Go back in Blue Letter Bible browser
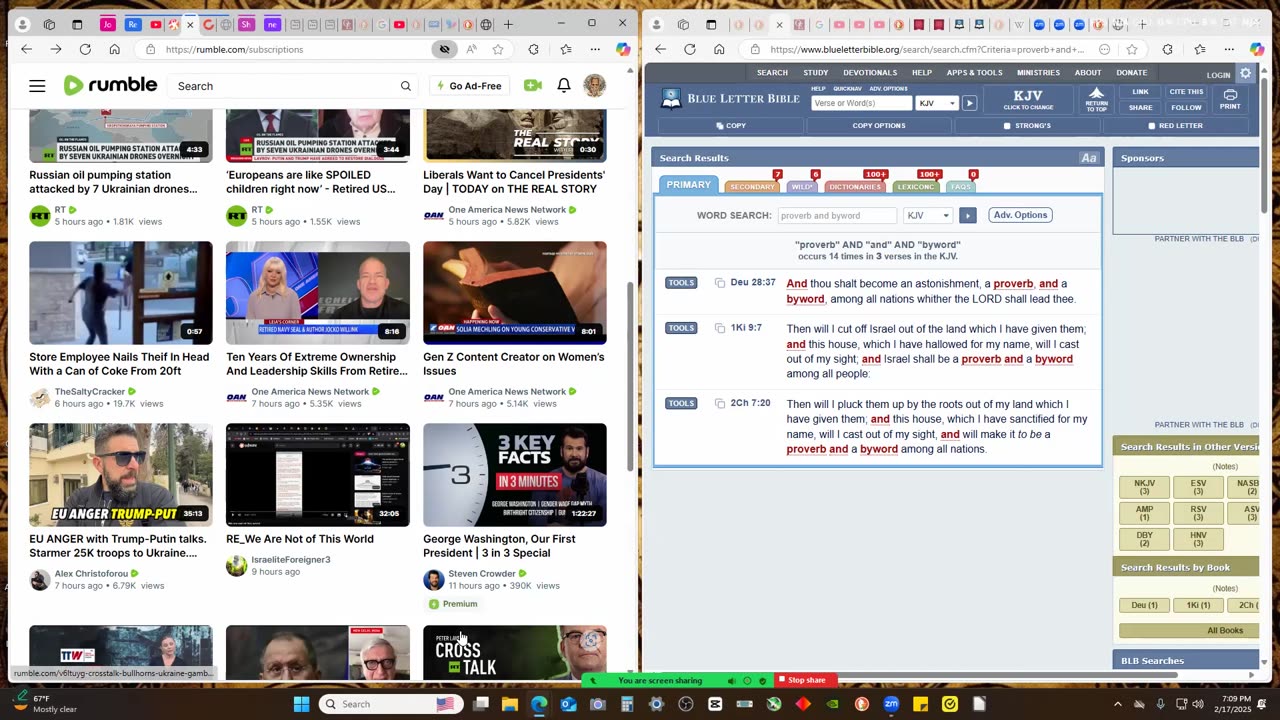This screenshot has width=1280, height=720. [660, 49]
